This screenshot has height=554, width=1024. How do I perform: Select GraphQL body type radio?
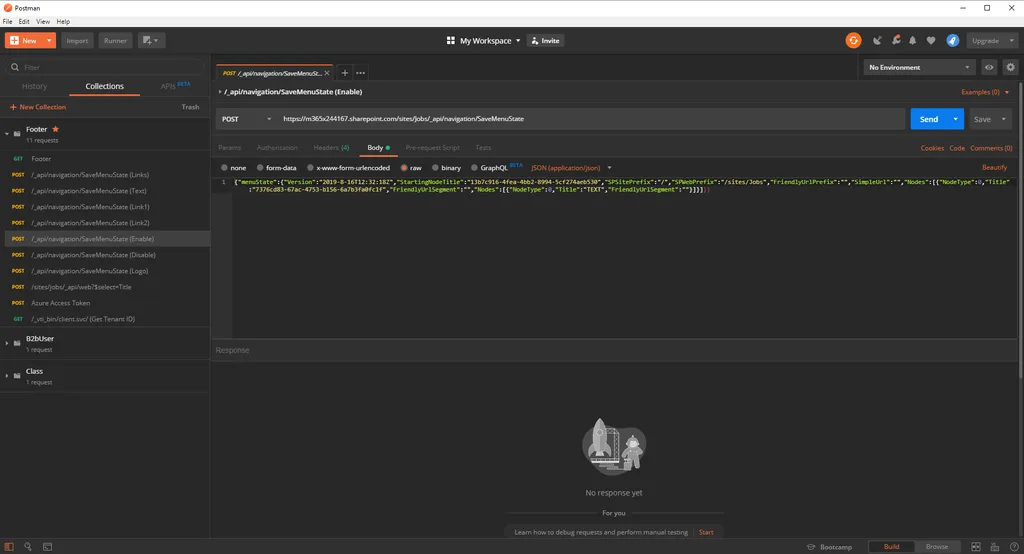point(474,168)
